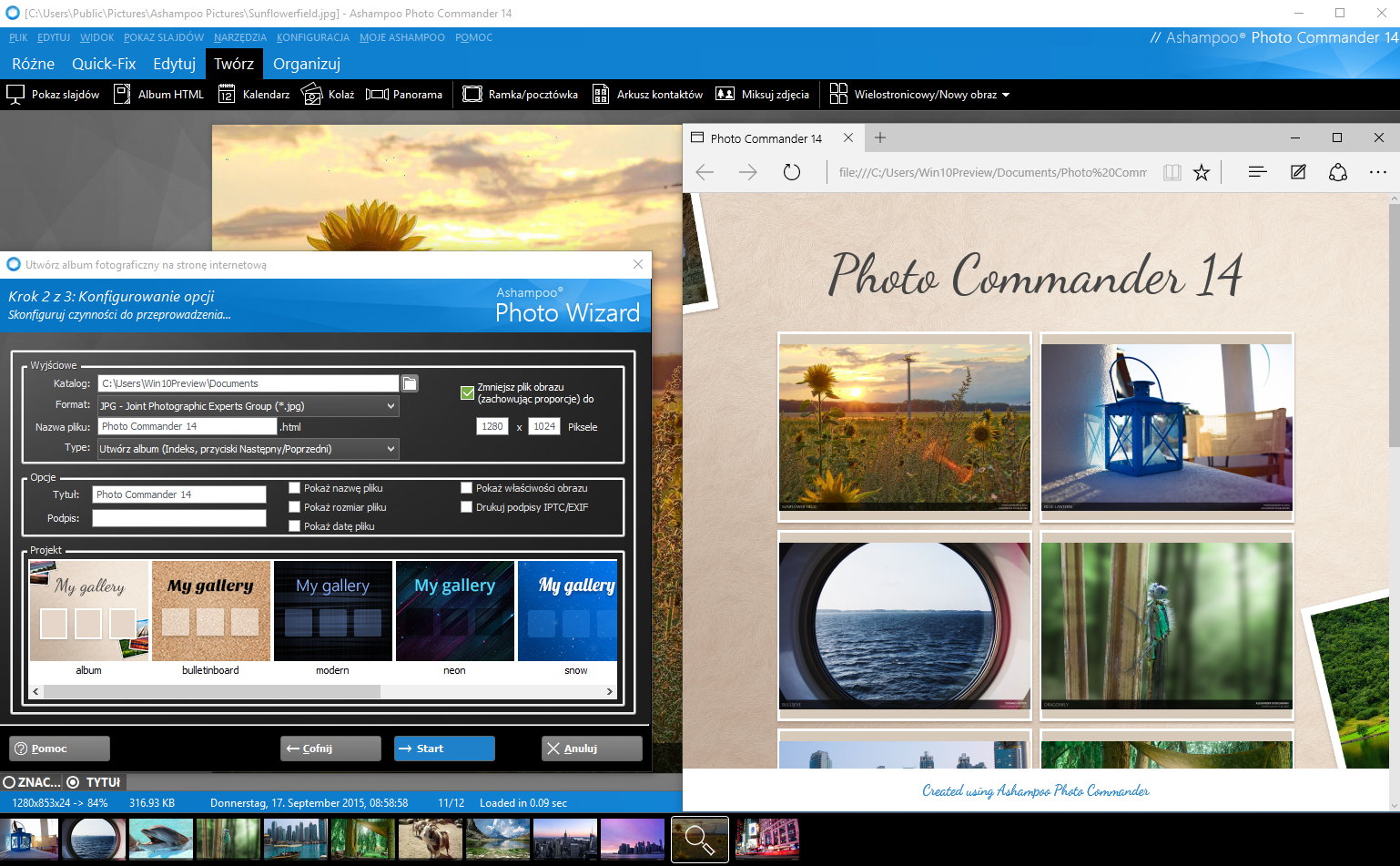Click the Cofnij button

330,749
